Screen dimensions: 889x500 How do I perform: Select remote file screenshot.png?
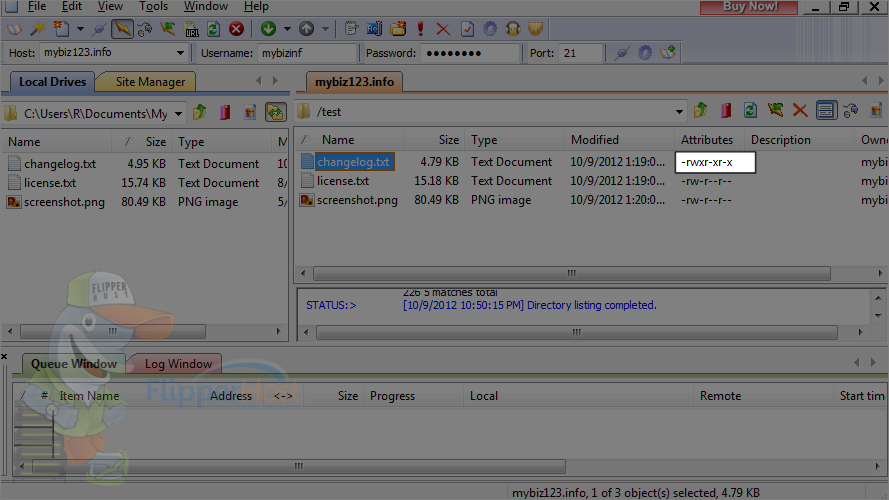(357, 200)
